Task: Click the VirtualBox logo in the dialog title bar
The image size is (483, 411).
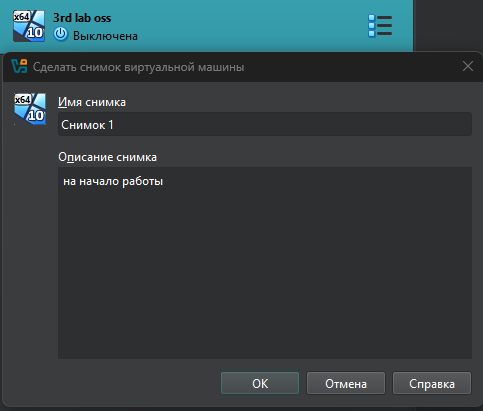Action: pos(19,66)
